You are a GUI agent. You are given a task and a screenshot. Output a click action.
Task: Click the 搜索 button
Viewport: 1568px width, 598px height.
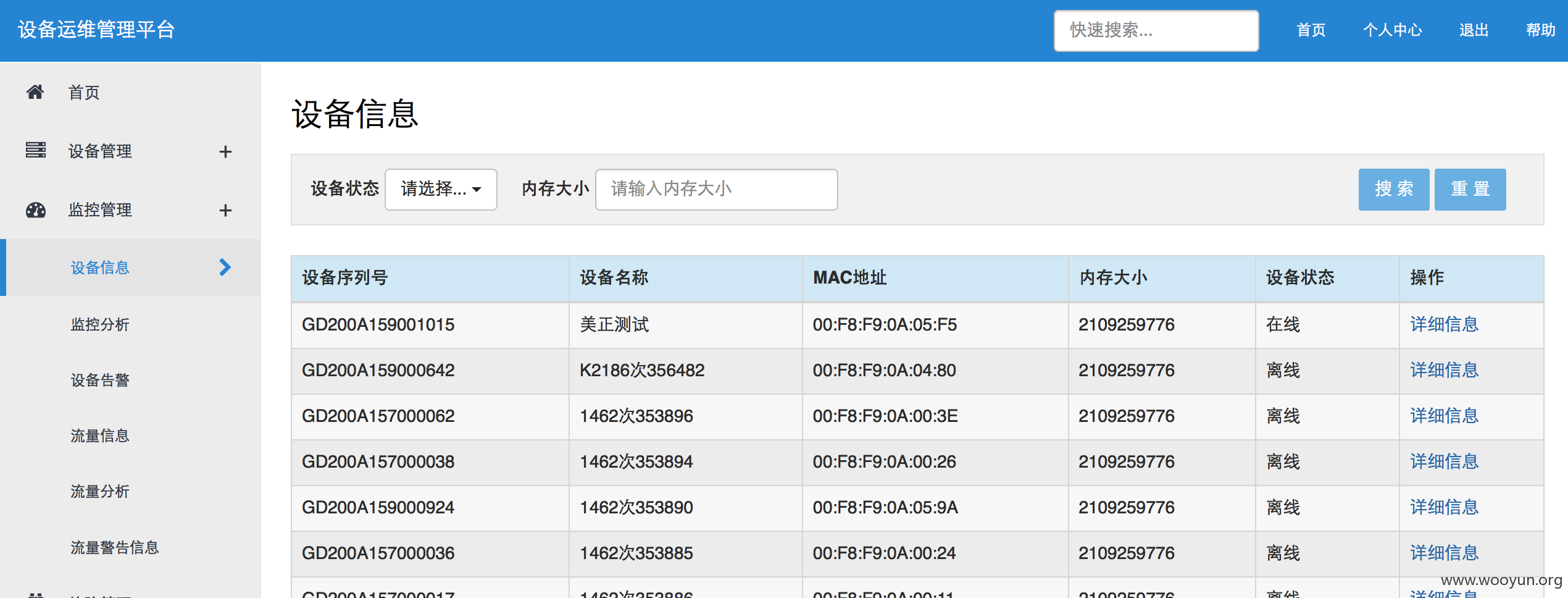[1394, 189]
